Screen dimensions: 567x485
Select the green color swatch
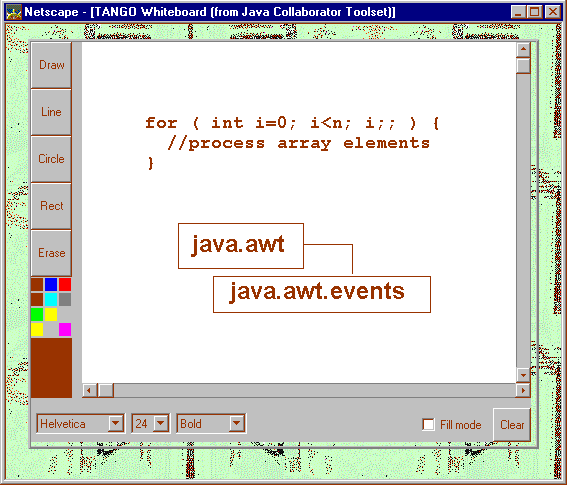[37, 314]
